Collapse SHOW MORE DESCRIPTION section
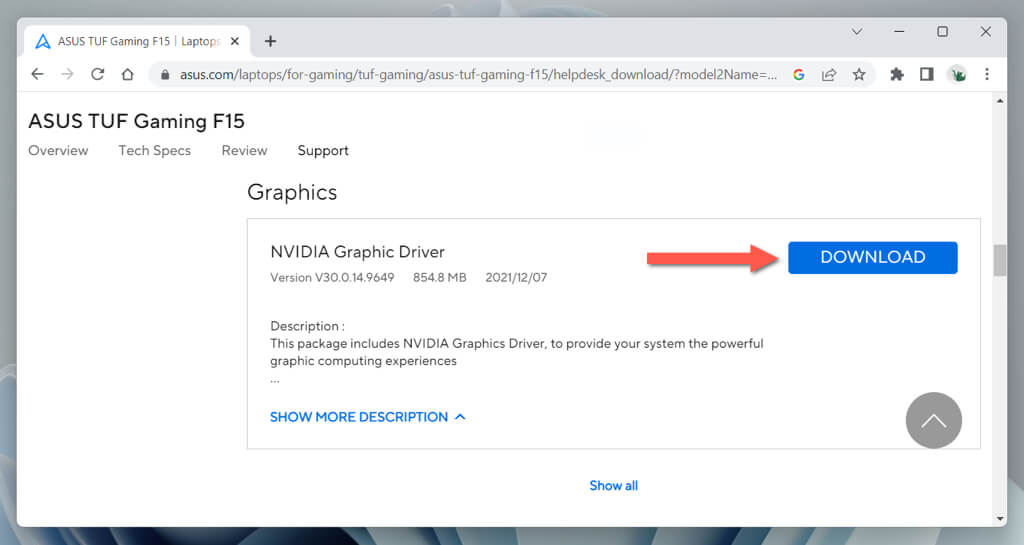Image resolution: width=1024 pixels, height=545 pixels. (x=367, y=417)
